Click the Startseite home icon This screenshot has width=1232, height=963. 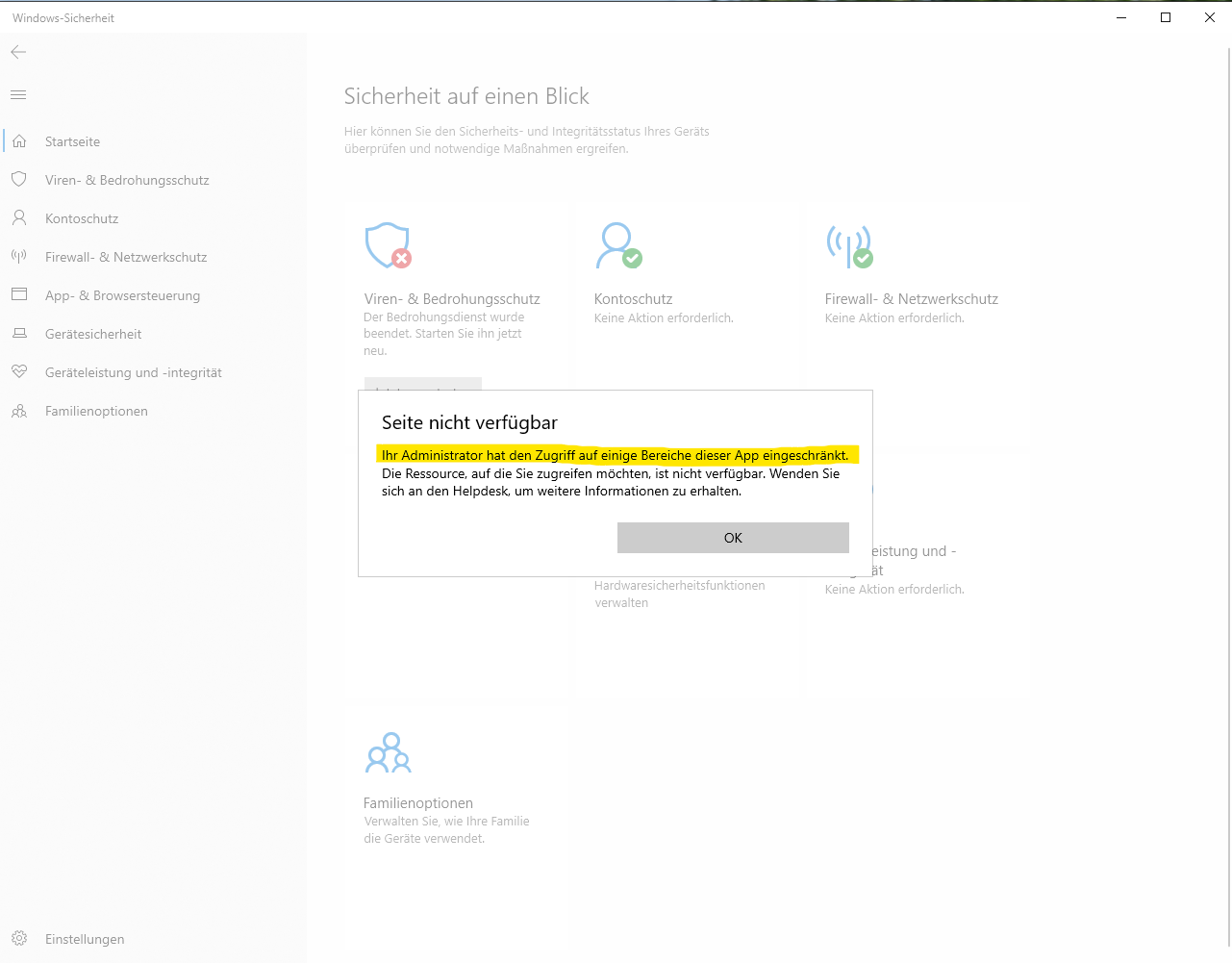tap(19, 141)
